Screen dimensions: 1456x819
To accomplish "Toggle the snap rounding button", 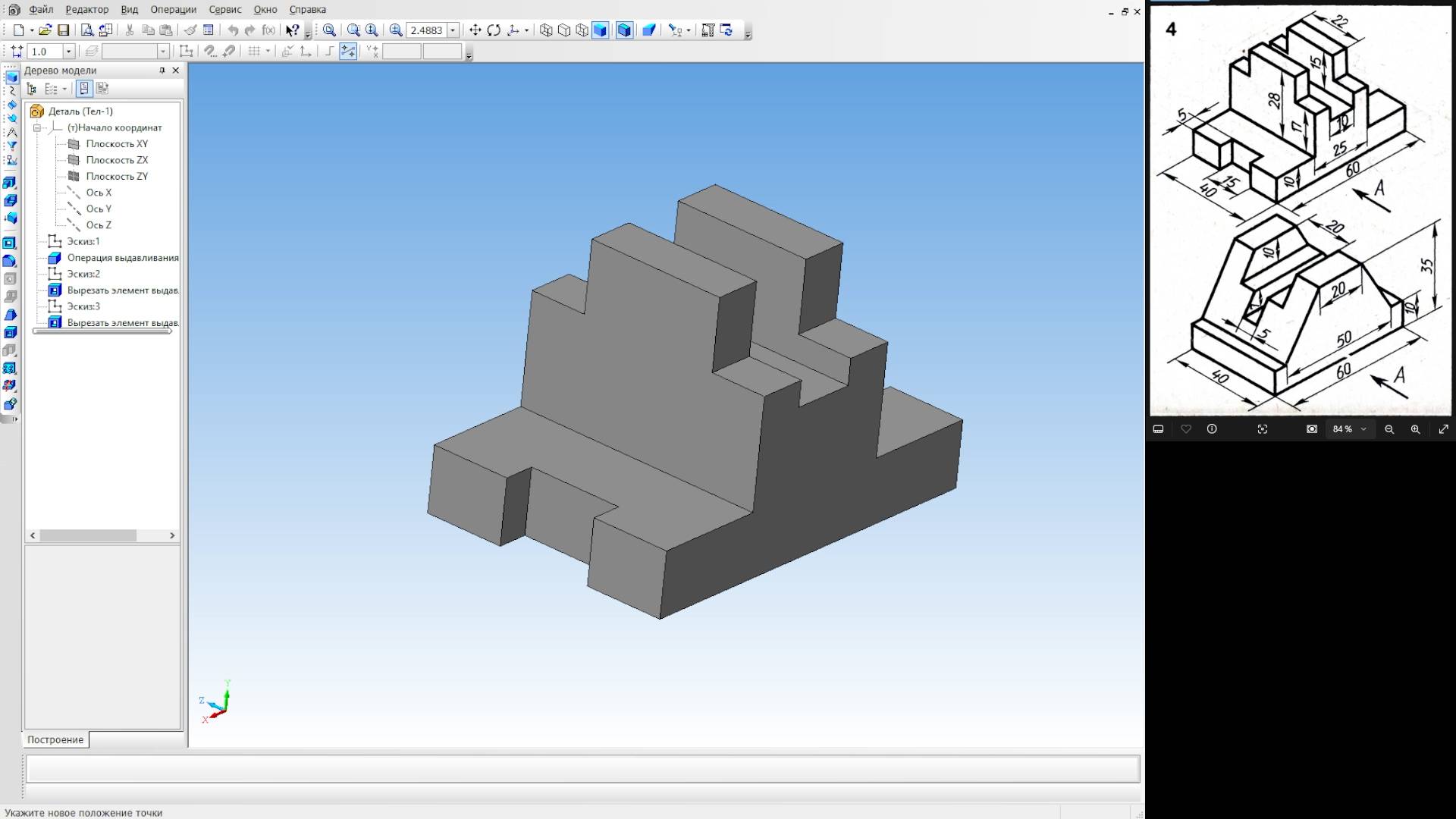I will [x=348, y=51].
